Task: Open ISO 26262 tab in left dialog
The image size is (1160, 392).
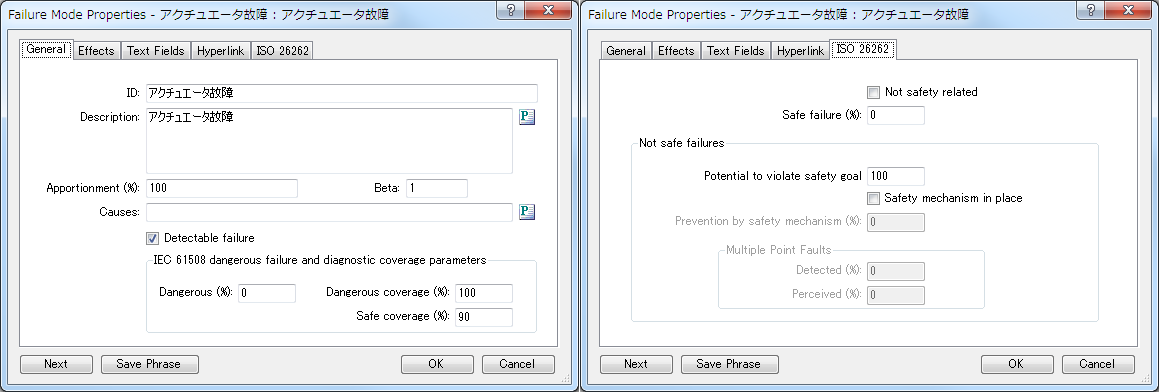Action: pos(283,50)
